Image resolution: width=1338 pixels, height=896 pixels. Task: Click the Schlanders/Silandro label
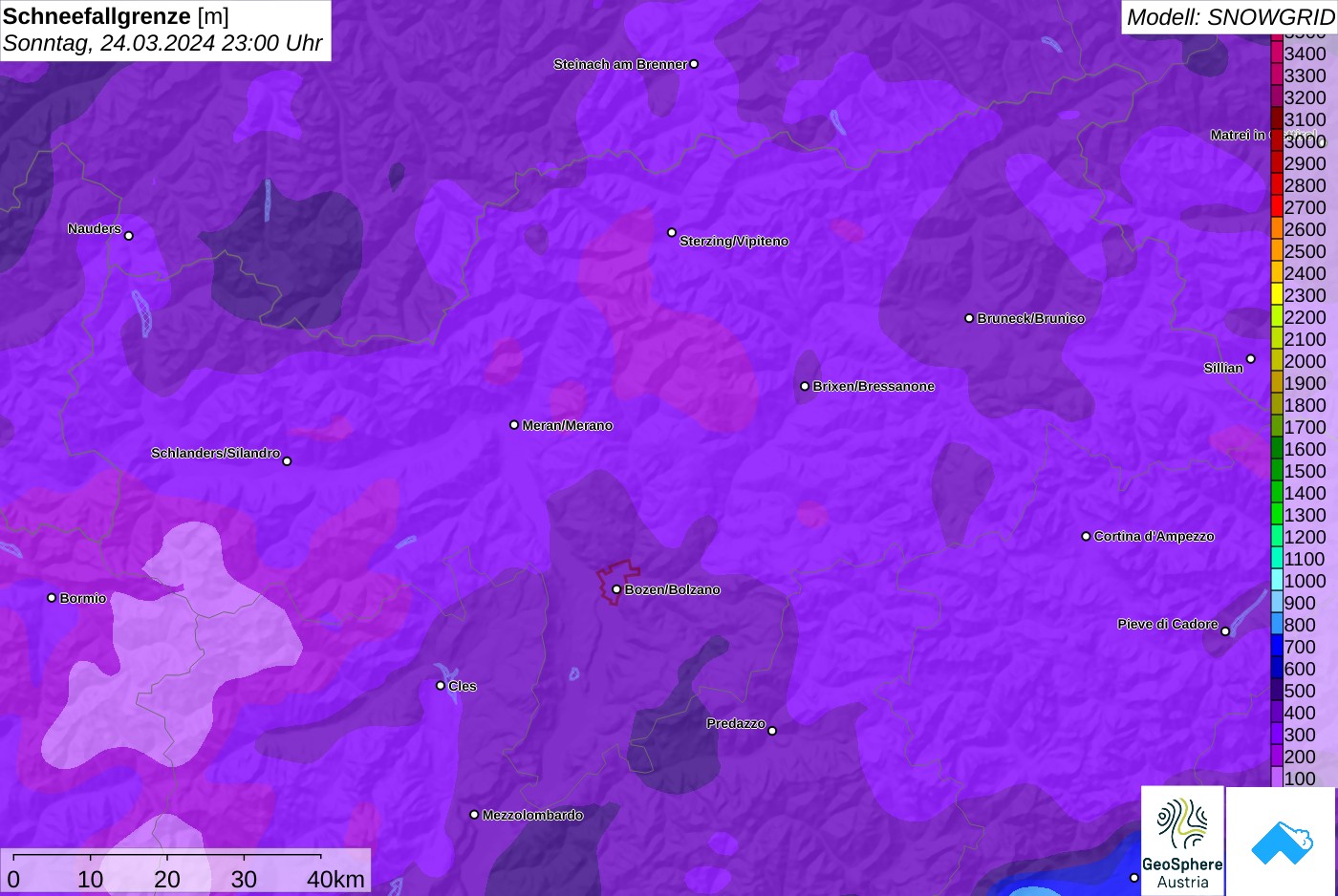pyautogui.click(x=215, y=453)
